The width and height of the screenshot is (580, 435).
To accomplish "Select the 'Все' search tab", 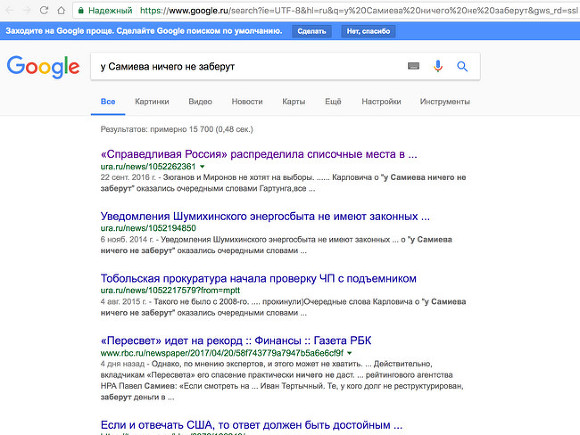I will click(x=108, y=102).
